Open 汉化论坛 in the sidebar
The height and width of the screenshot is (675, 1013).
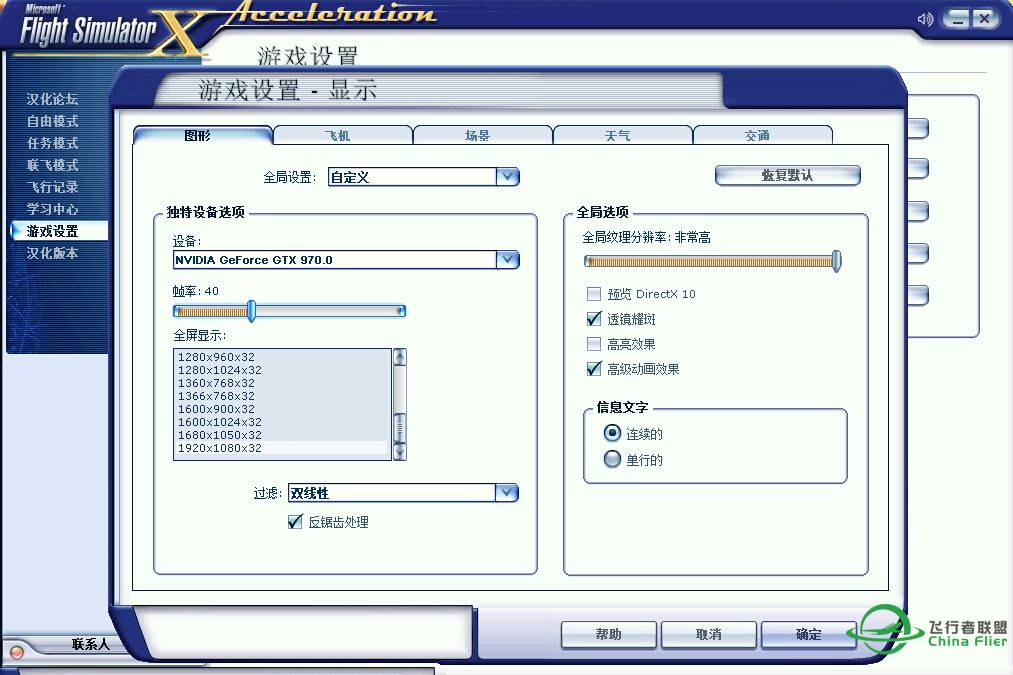coord(52,99)
